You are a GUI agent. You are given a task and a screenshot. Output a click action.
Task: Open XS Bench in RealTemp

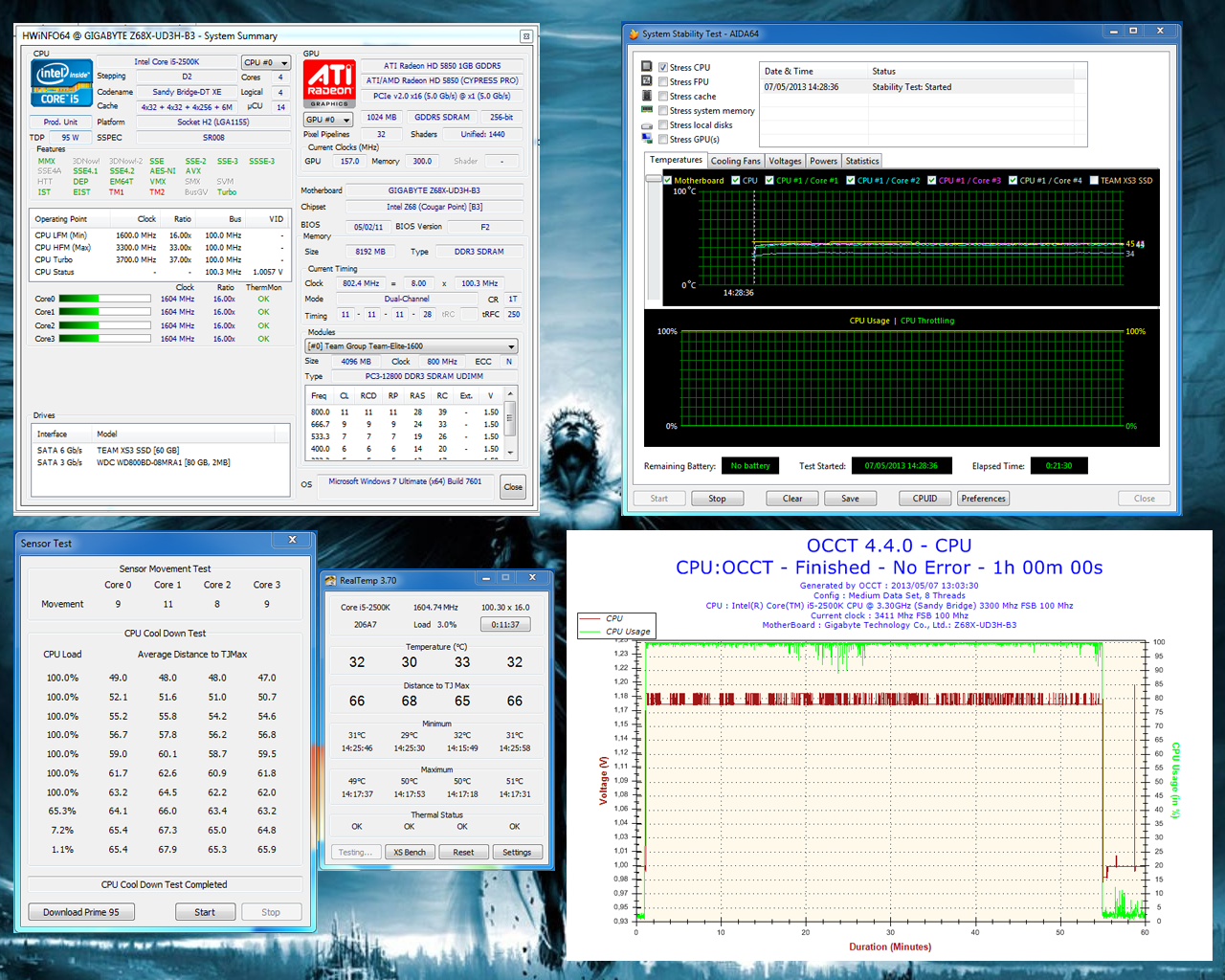point(410,852)
